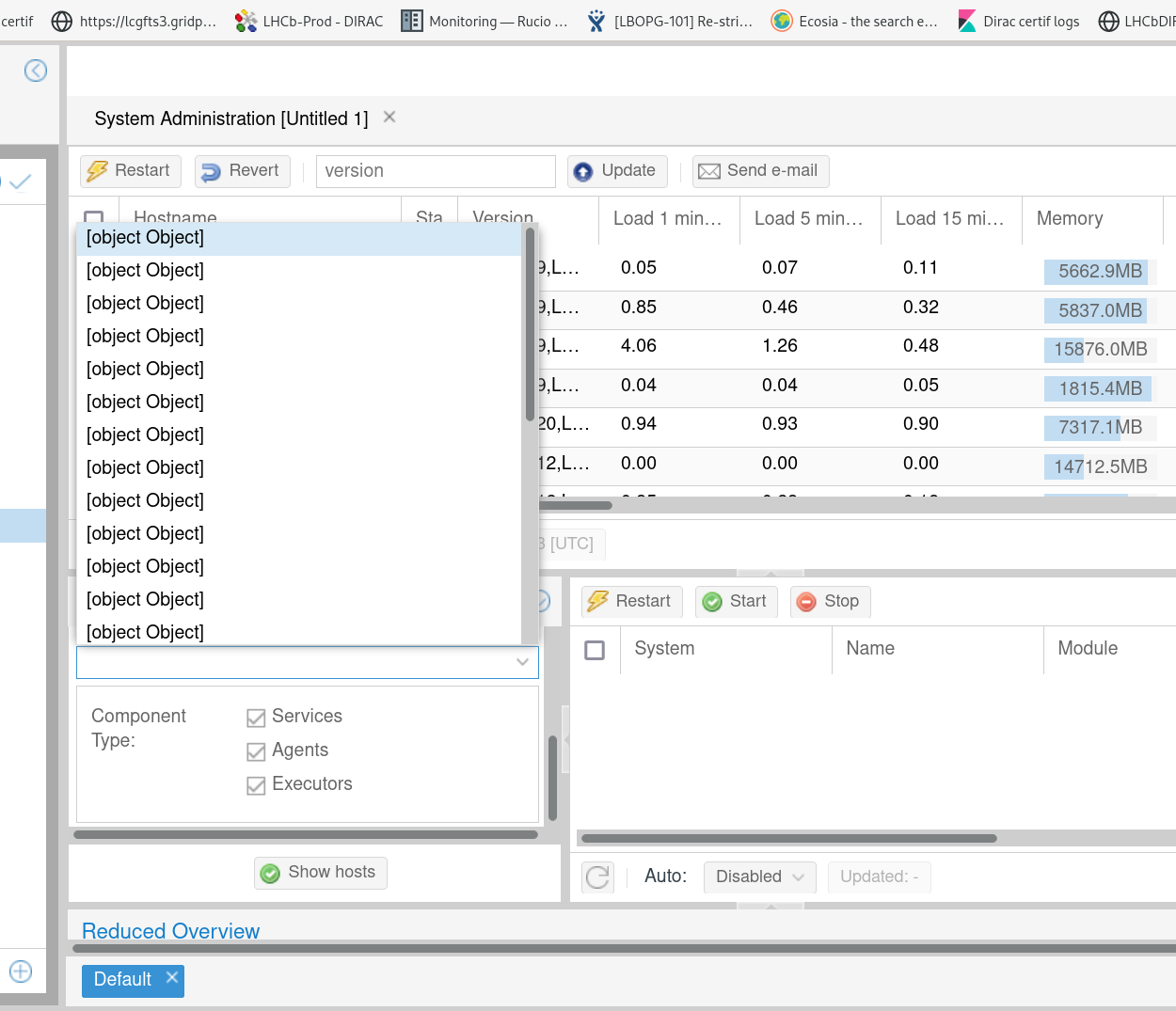
Task: Expand the hostname filter combo box
Action: coord(522,662)
